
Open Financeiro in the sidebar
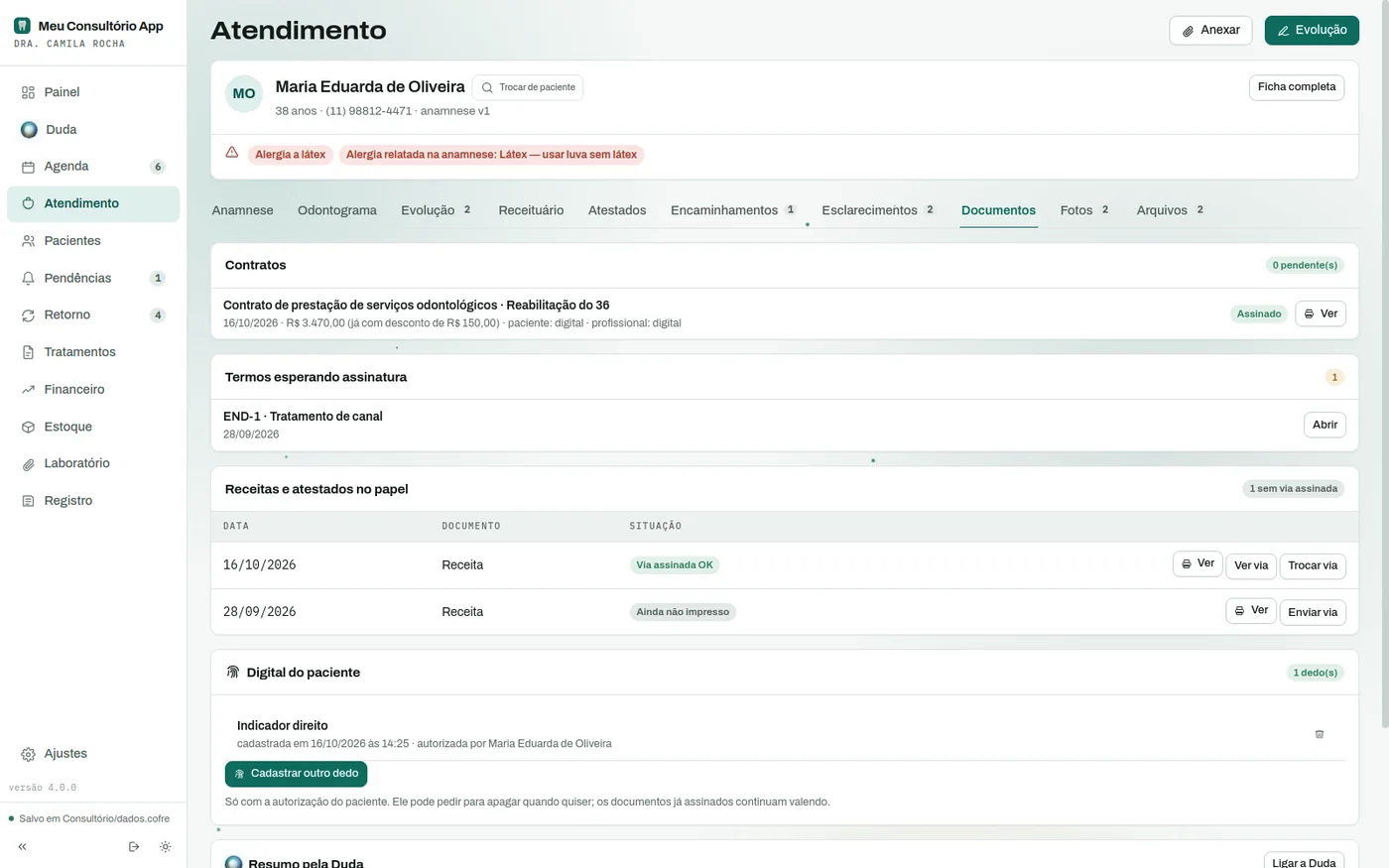tap(93, 390)
